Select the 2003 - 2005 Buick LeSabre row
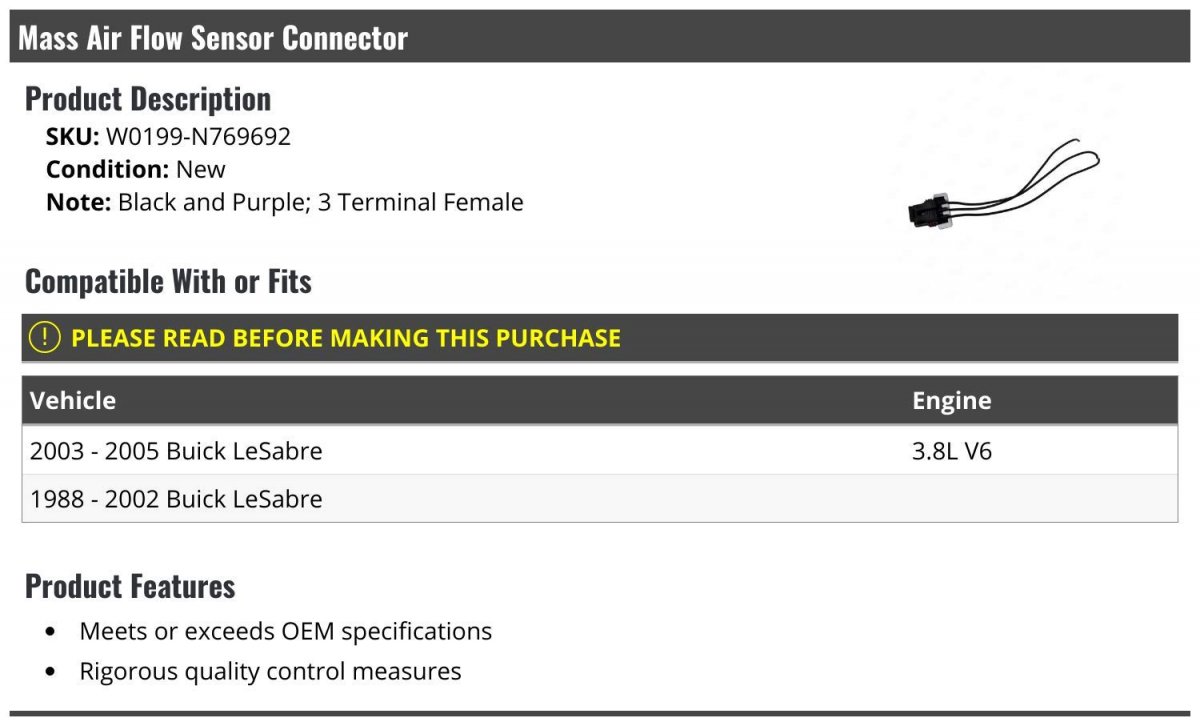Image resolution: width=1200 pixels, height=726 pixels. (600, 451)
